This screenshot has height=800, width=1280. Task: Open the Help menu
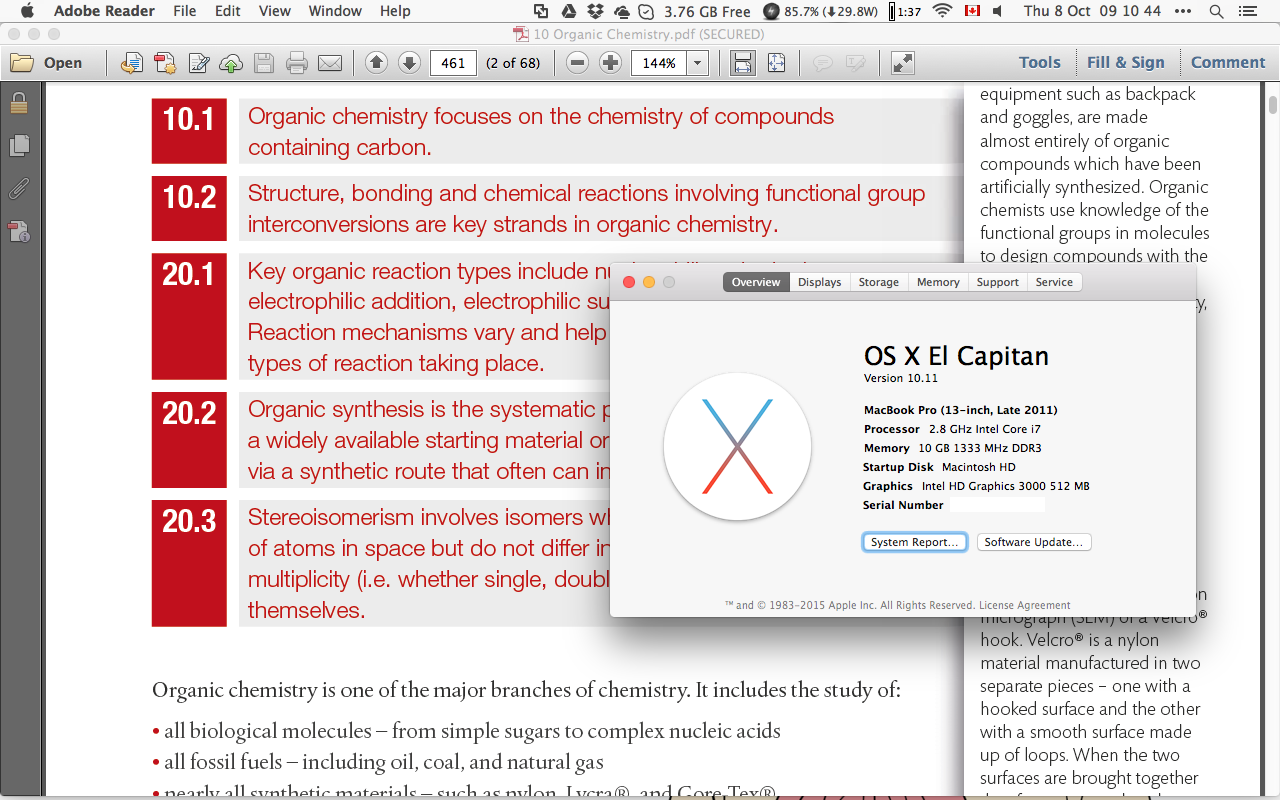tap(395, 11)
